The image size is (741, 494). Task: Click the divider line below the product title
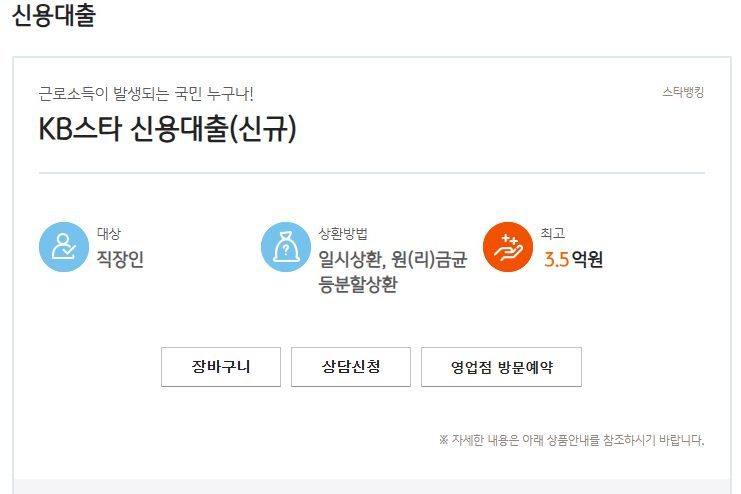[x=371, y=173]
